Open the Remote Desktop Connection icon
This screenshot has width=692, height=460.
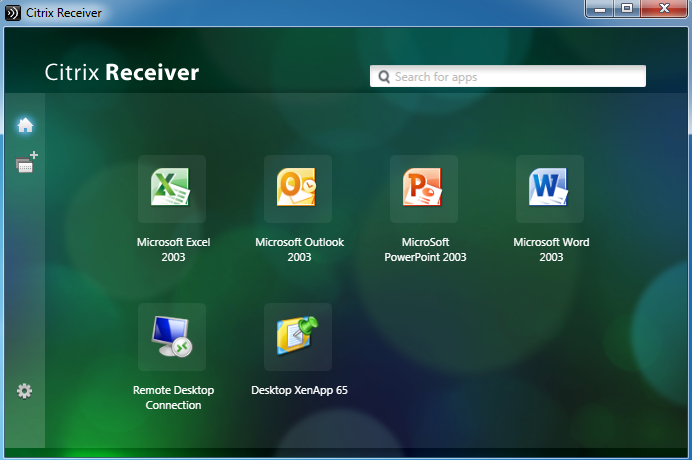172,337
